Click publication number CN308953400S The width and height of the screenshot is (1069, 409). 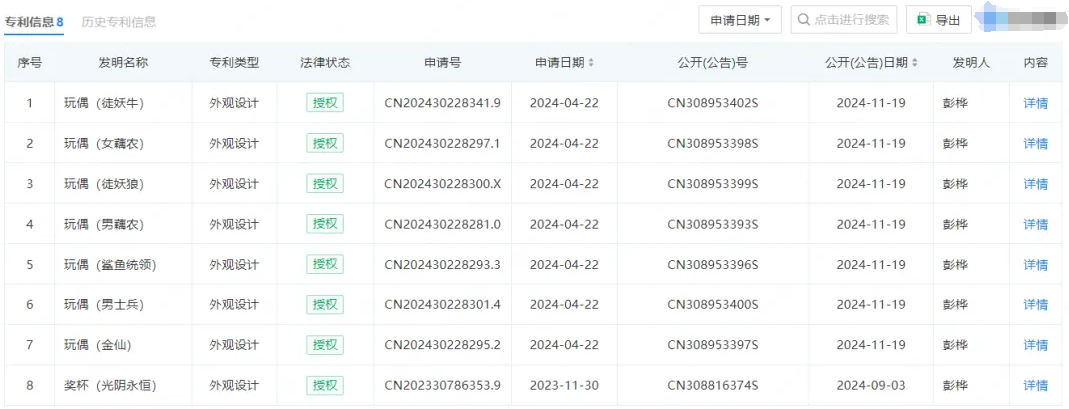coord(713,305)
